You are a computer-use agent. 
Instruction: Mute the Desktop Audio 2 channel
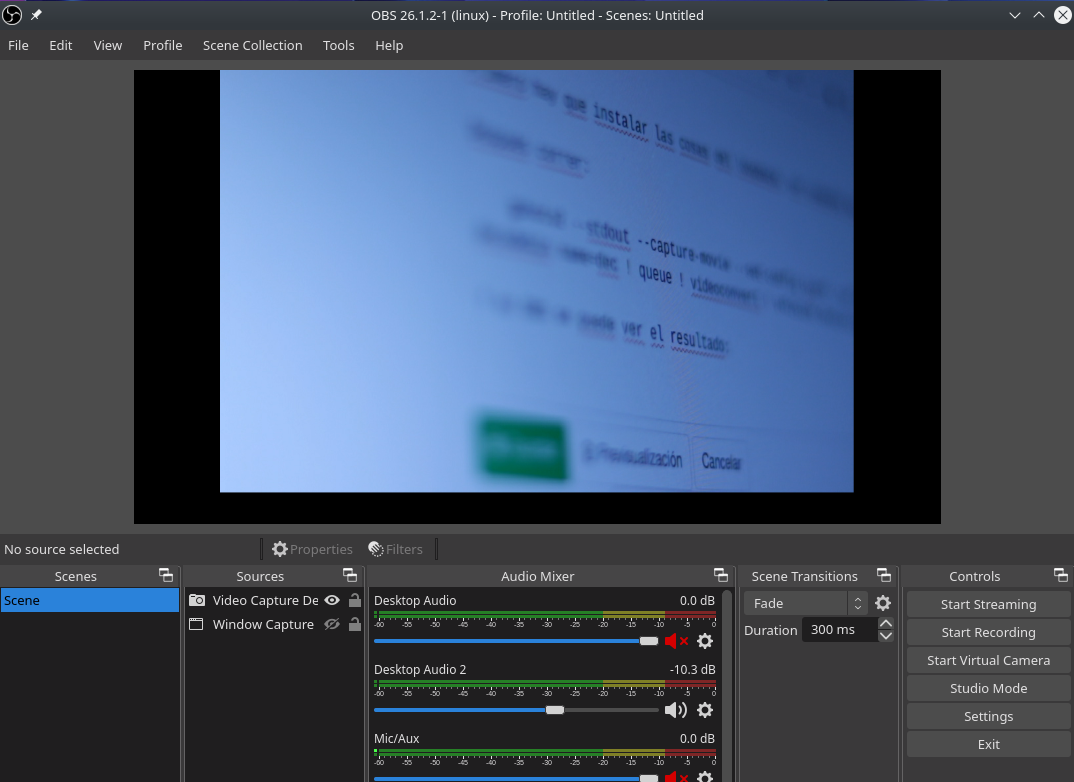676,710
